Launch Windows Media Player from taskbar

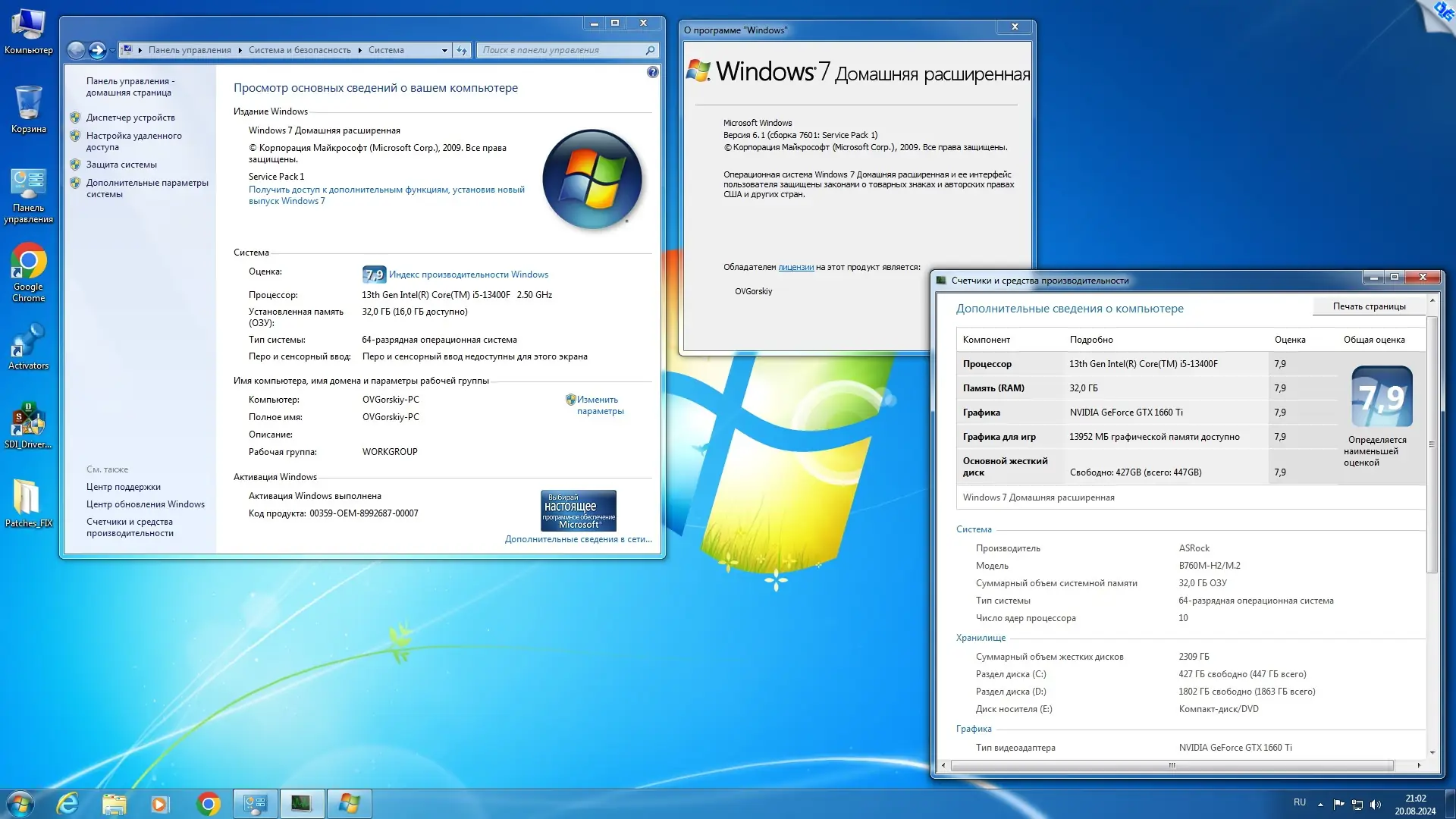159,804
